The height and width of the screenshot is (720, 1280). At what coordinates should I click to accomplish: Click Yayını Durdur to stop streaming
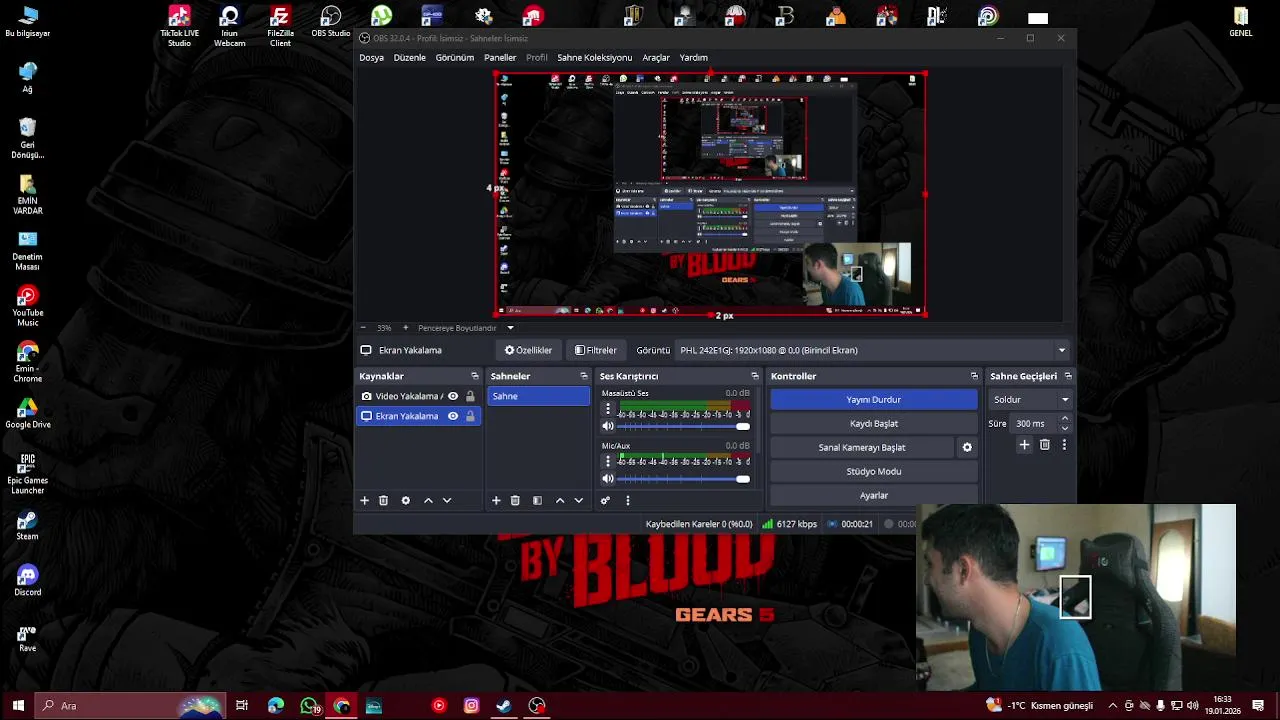(x=874, y=399)
